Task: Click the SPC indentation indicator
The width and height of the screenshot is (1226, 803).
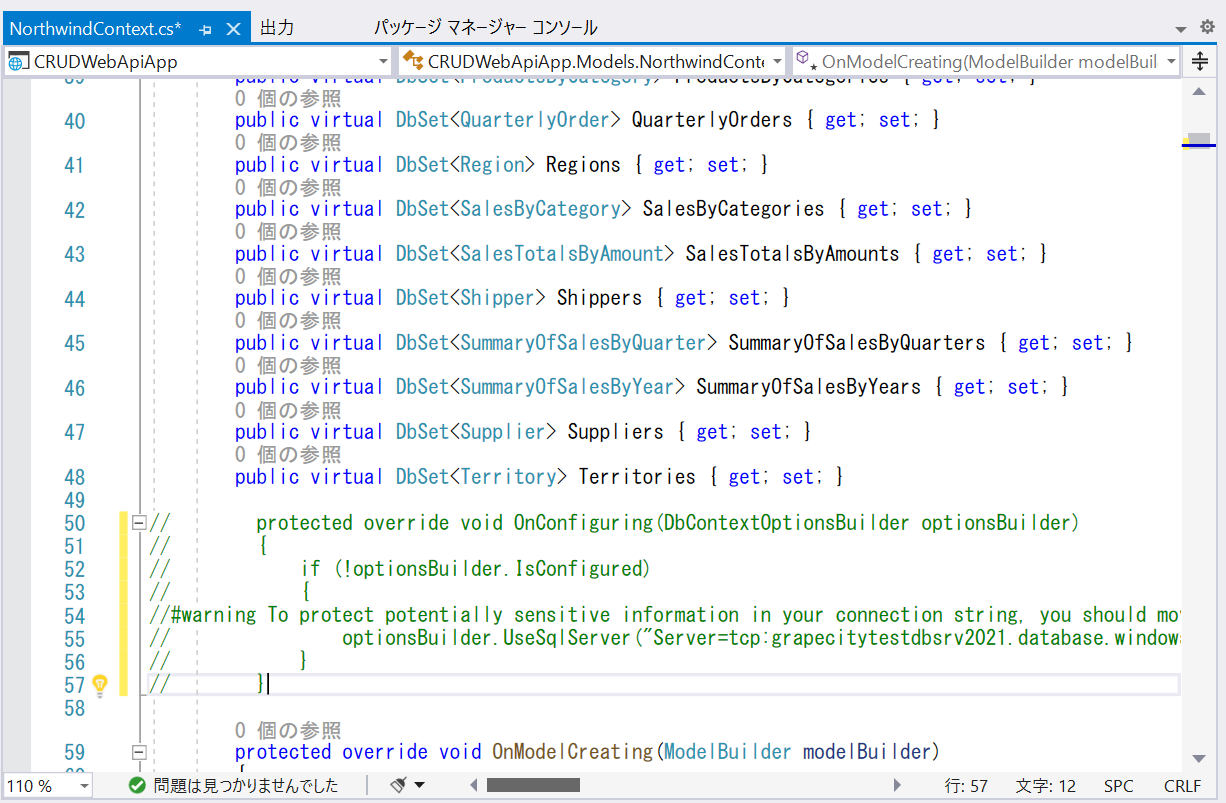Action: [1119, 787]
